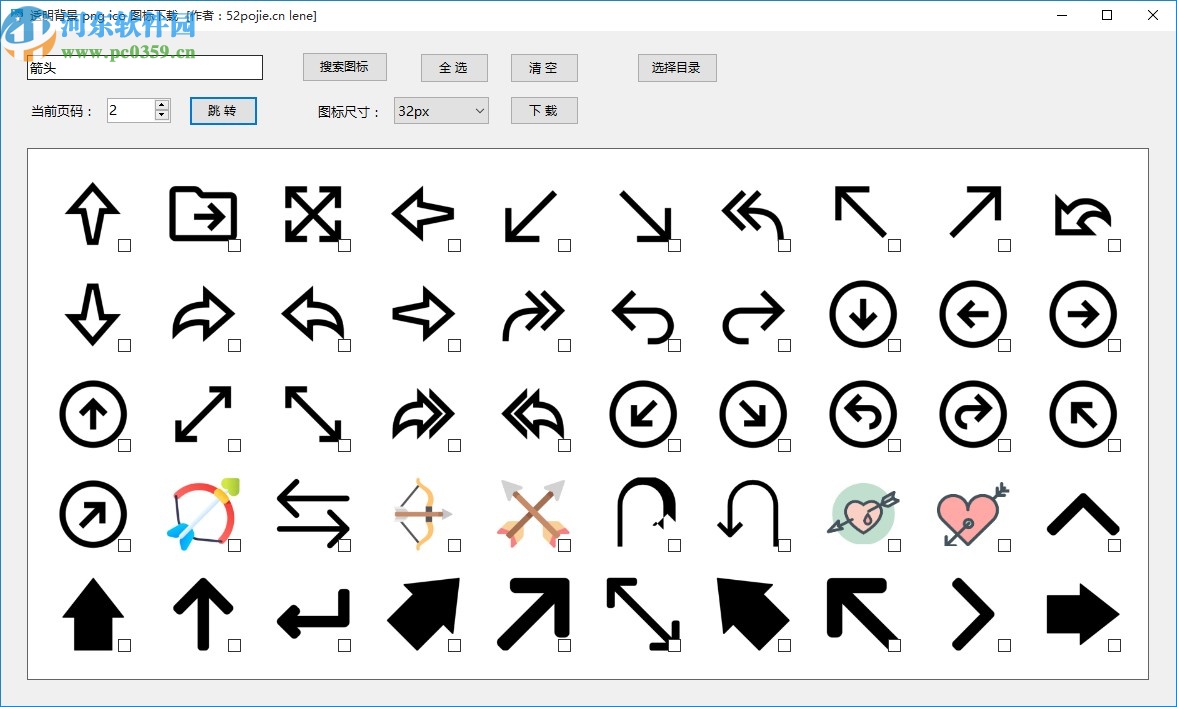Click the 下载 download button
Screen dimensions: 1177x707
(544, 110)
